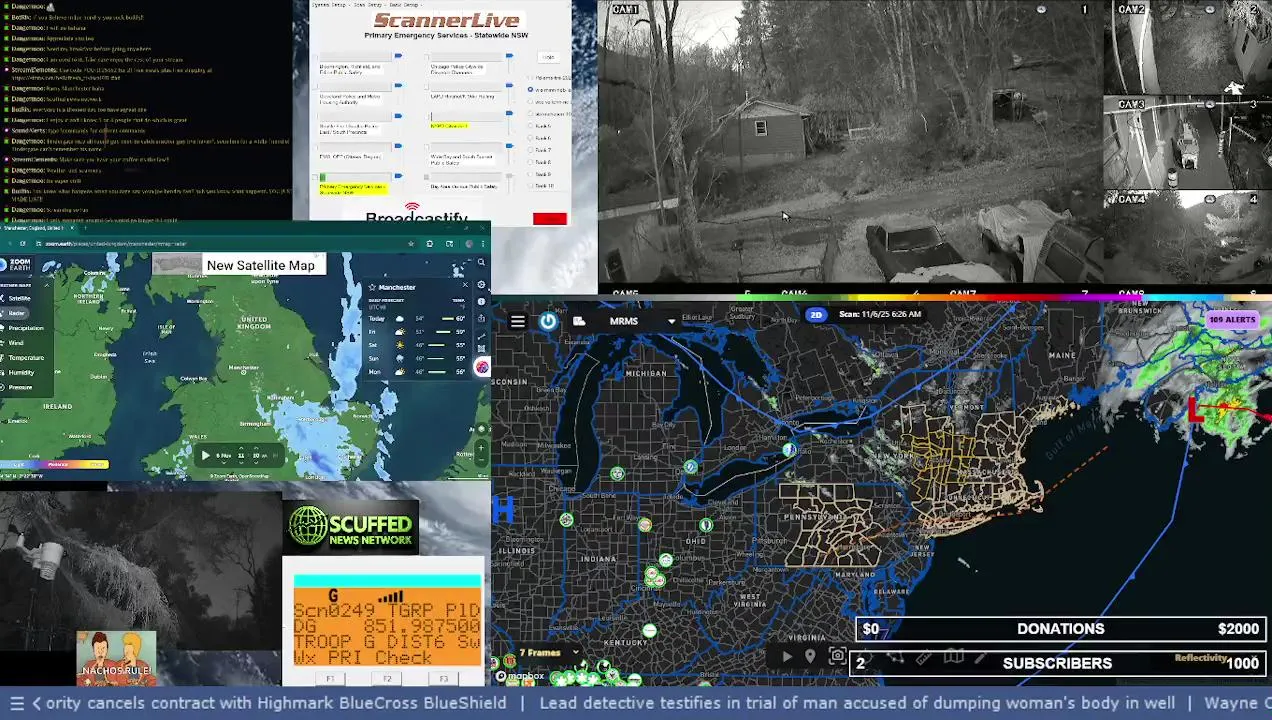Click the New Satellite Map banner
This screenshot has width=1272, height=720.
coord(237,265)
